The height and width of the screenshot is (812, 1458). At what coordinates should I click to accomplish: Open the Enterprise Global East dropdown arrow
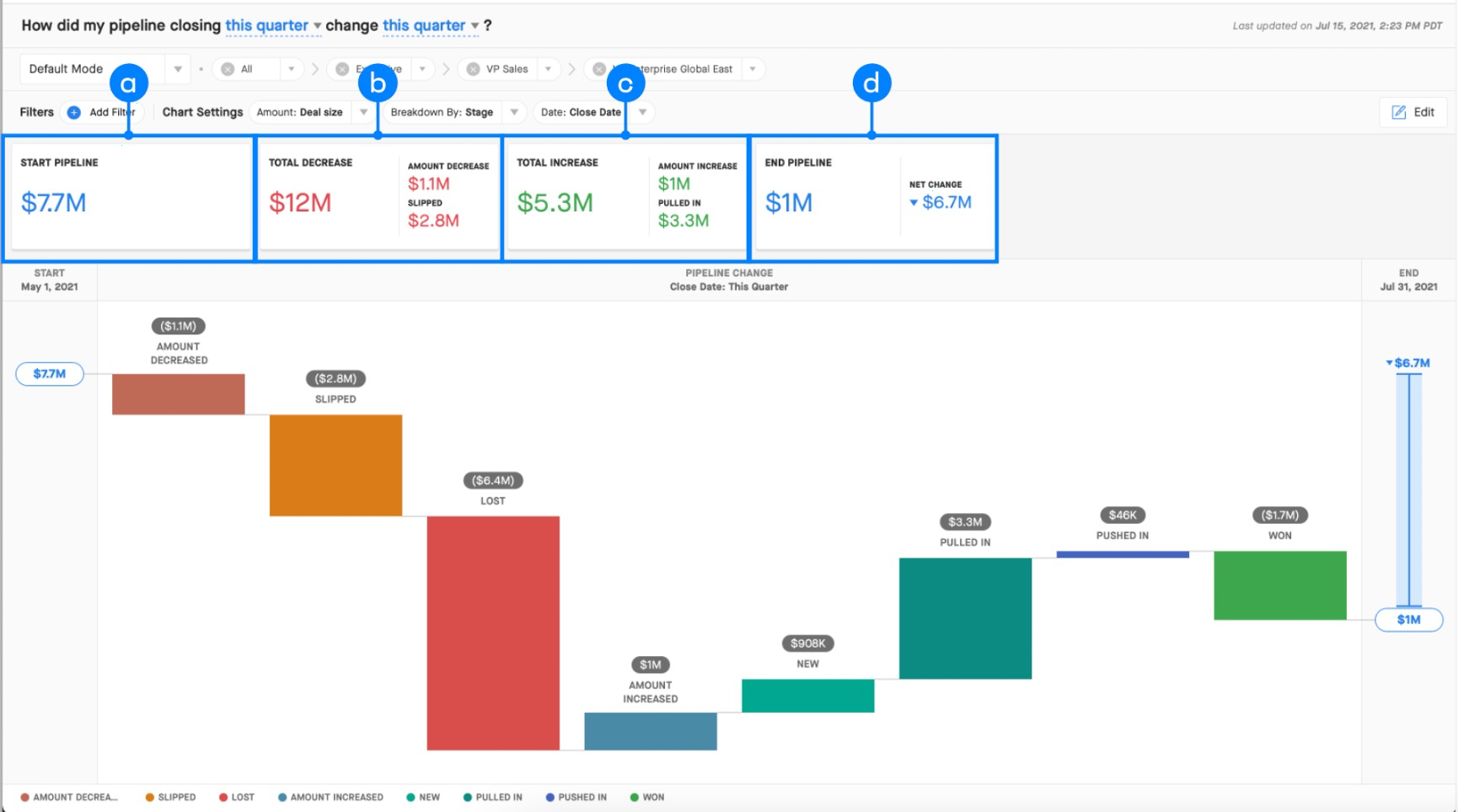pyautogui.click(x=753, y=69)
